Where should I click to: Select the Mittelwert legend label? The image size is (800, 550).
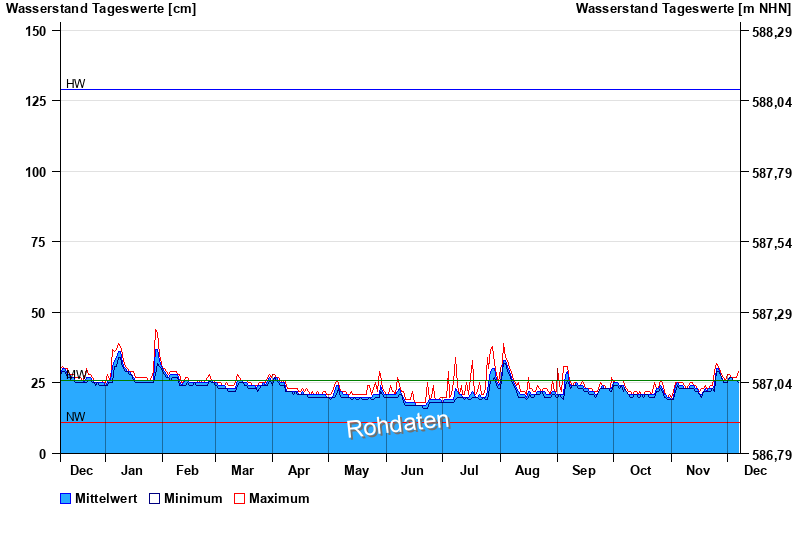point(106,498)
